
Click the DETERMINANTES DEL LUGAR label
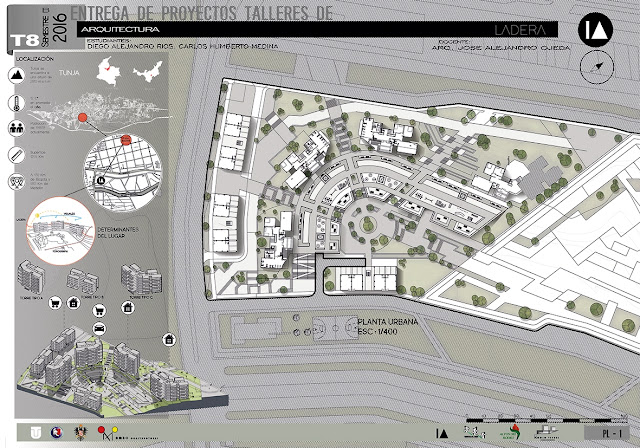pyautogui.click(x=118, y=233)
